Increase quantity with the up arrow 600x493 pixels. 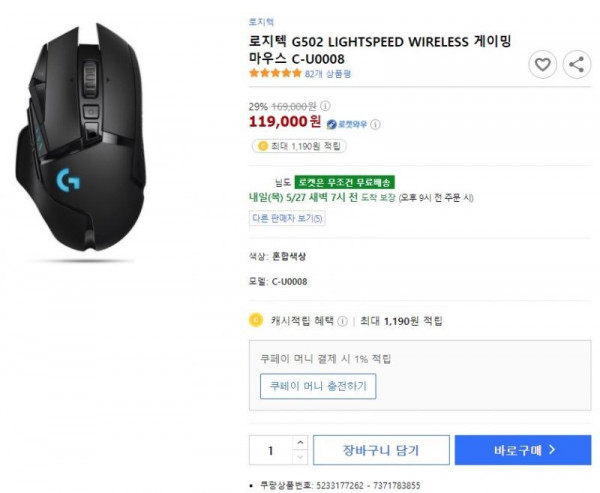coord(300,443)
